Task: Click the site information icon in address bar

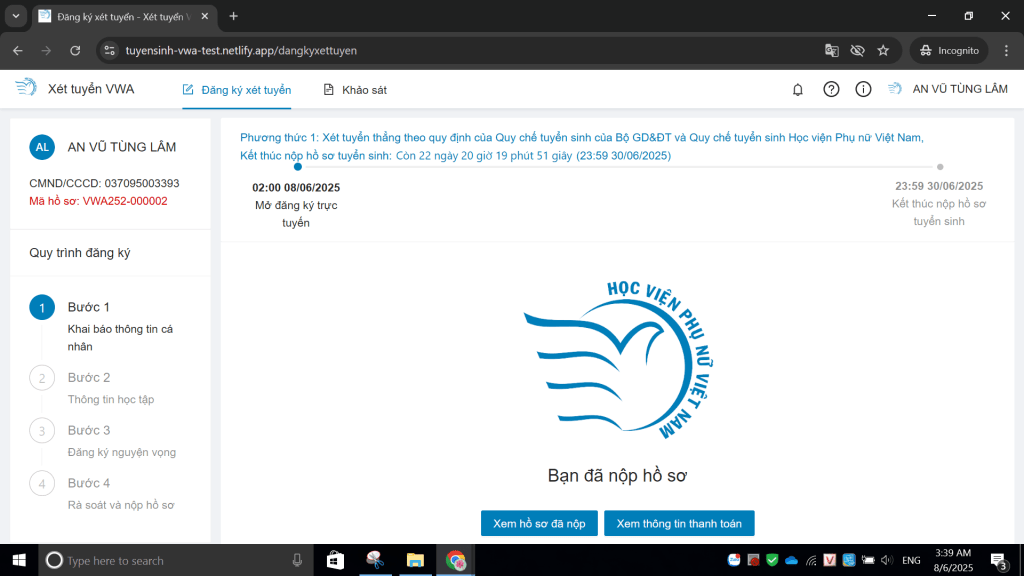Action: [109, 50]
